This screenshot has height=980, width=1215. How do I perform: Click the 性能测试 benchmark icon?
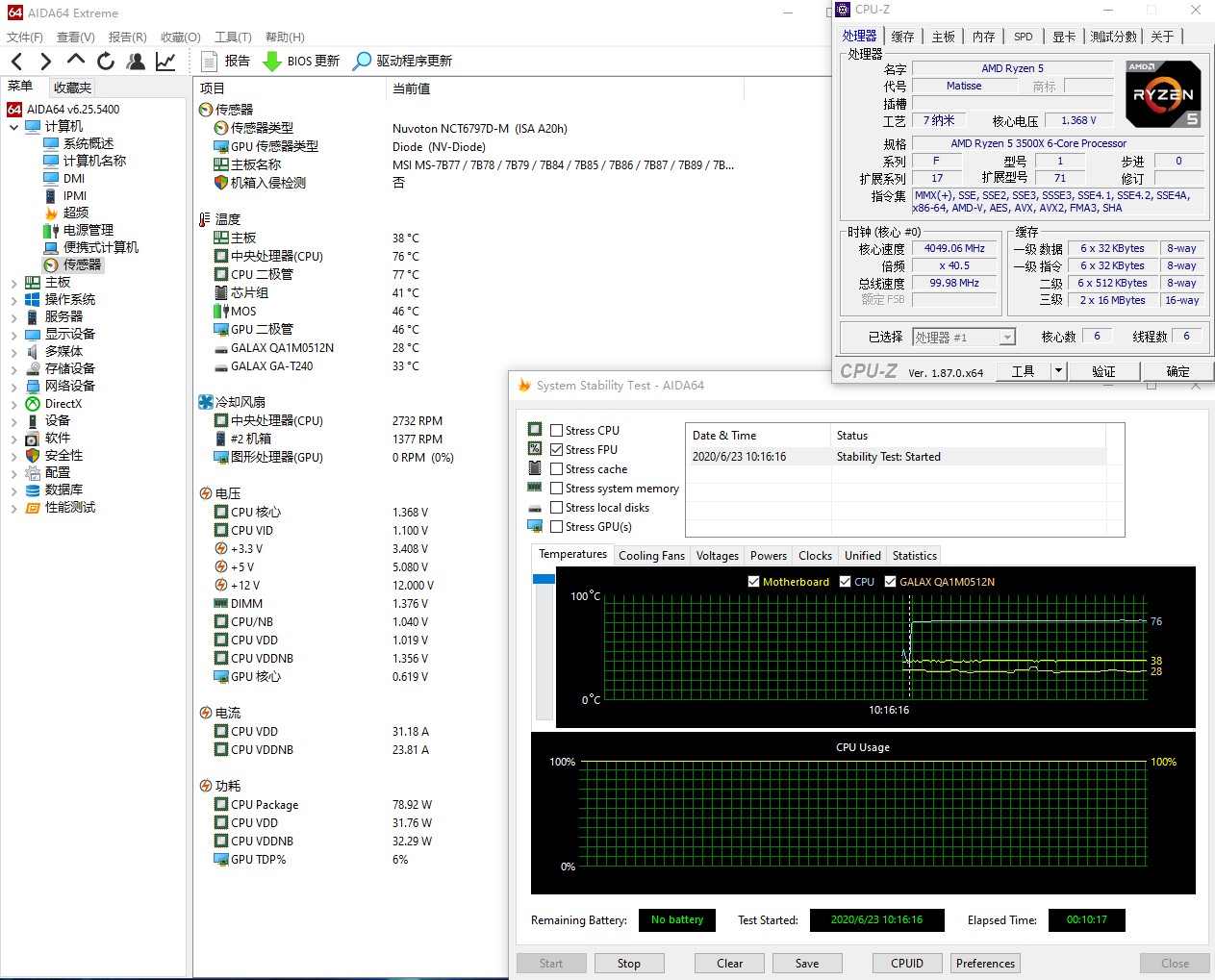(33, 507)
